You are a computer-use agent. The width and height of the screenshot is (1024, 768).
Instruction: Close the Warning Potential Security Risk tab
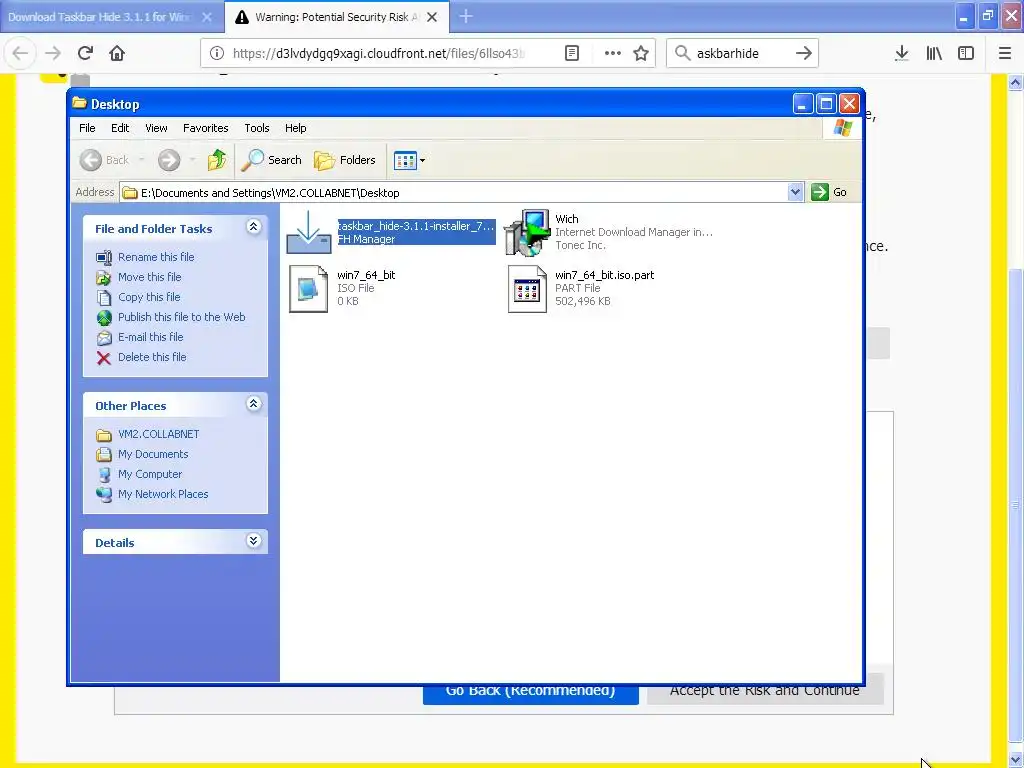pos(432,17)
